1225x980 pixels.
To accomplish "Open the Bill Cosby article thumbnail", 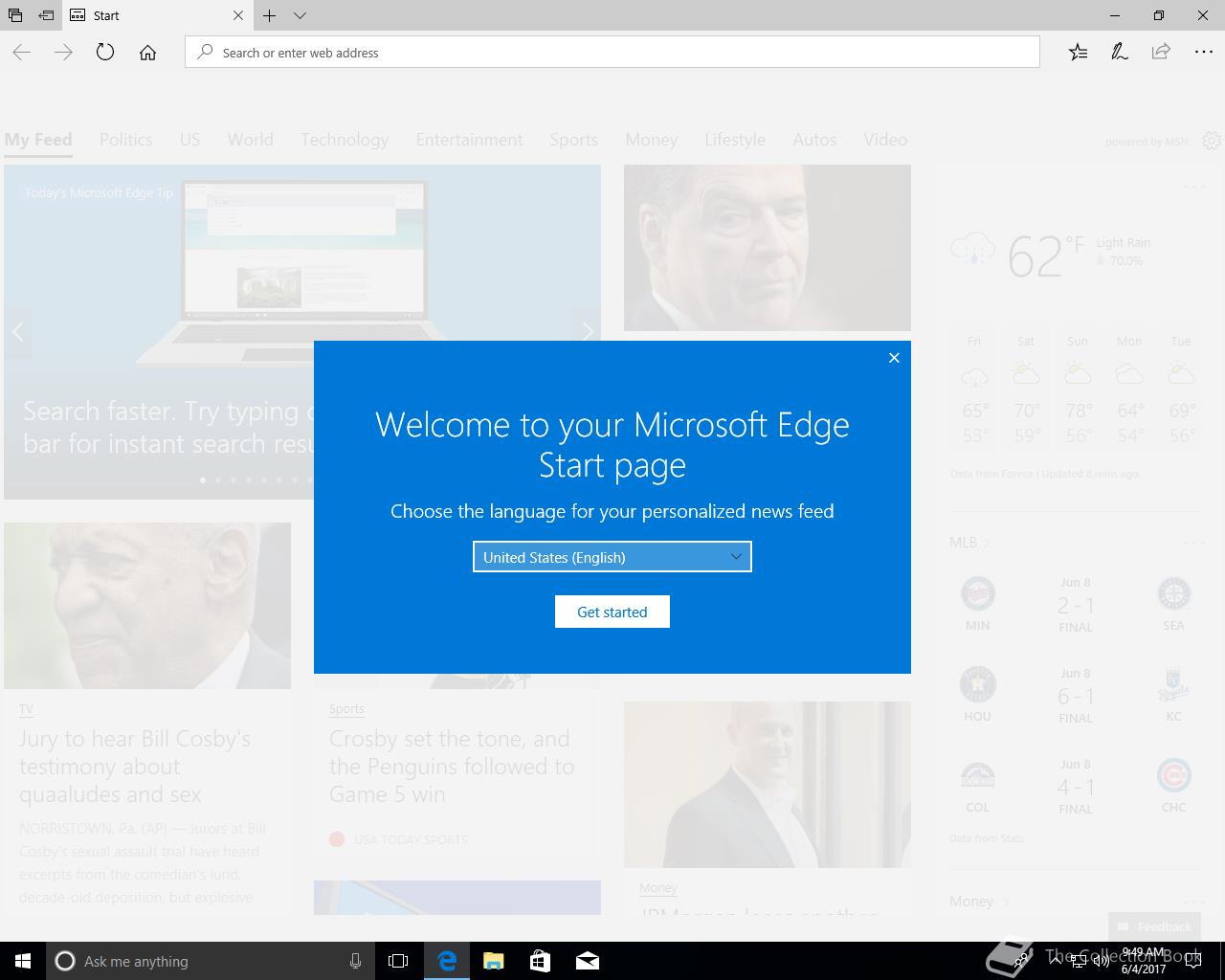I will (x=147, y=606).
